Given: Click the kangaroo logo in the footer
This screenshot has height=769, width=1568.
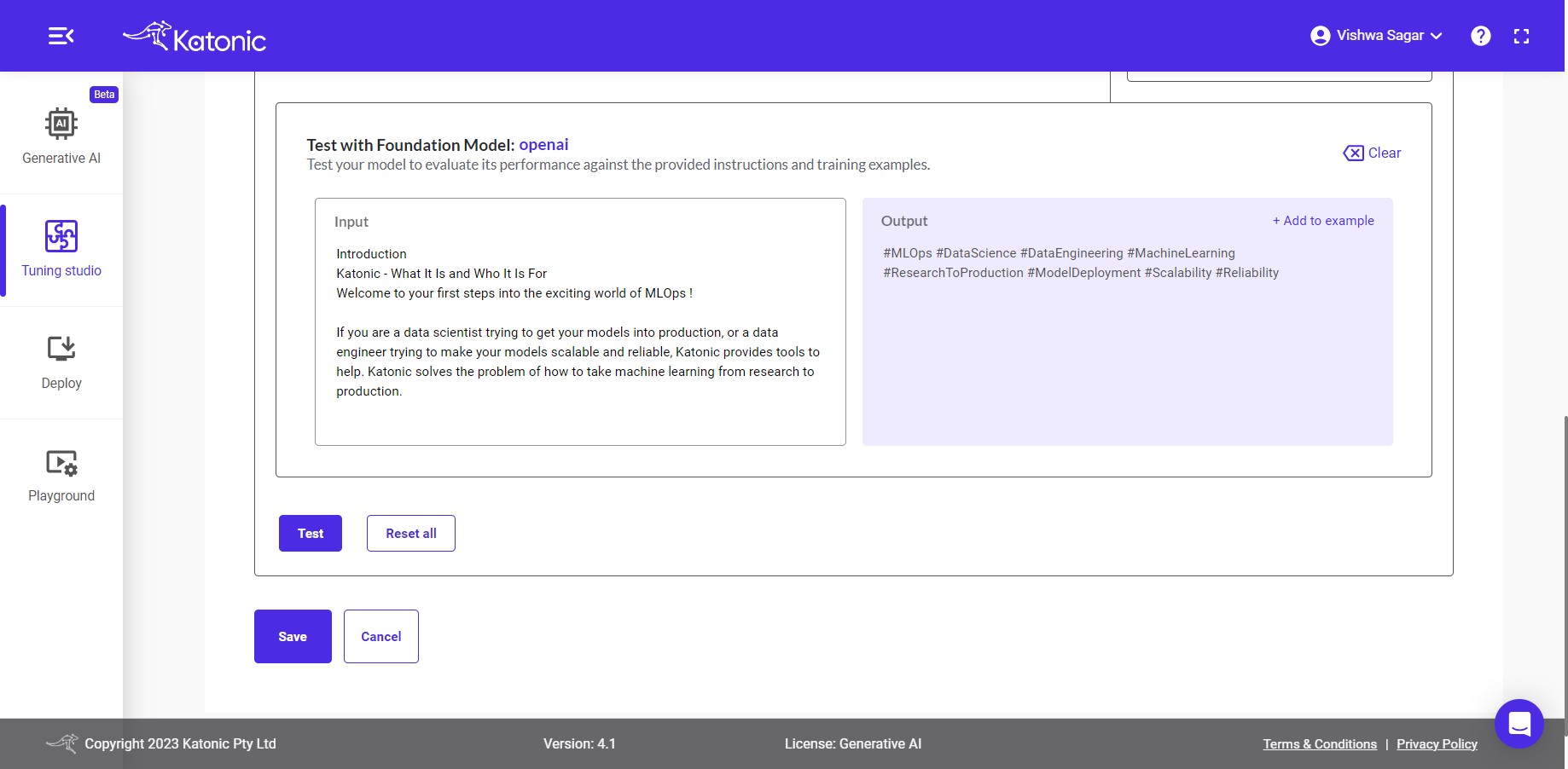Looking at the screenshot, I should pyautogui.click(x=62, y=743).
